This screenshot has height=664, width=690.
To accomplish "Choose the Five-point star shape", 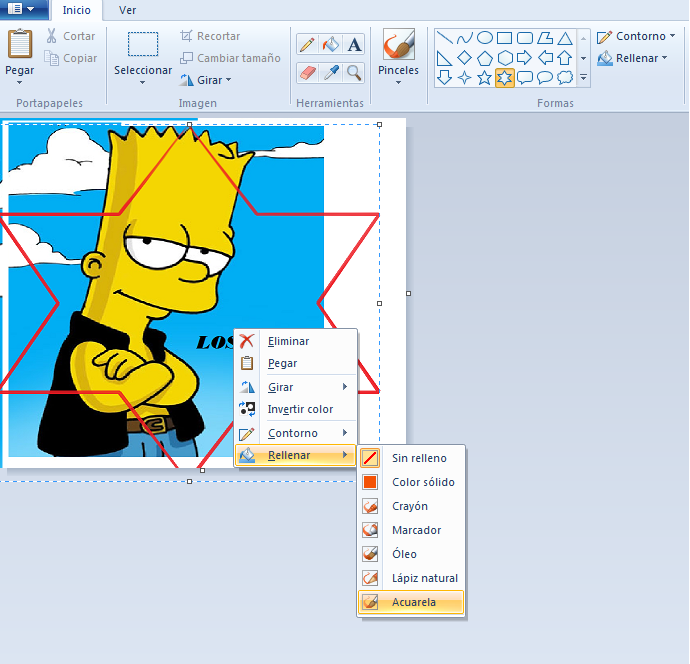I will 484,78.
